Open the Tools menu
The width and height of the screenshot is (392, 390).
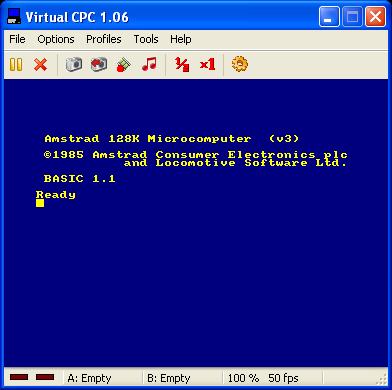click(x=146, y=39)
